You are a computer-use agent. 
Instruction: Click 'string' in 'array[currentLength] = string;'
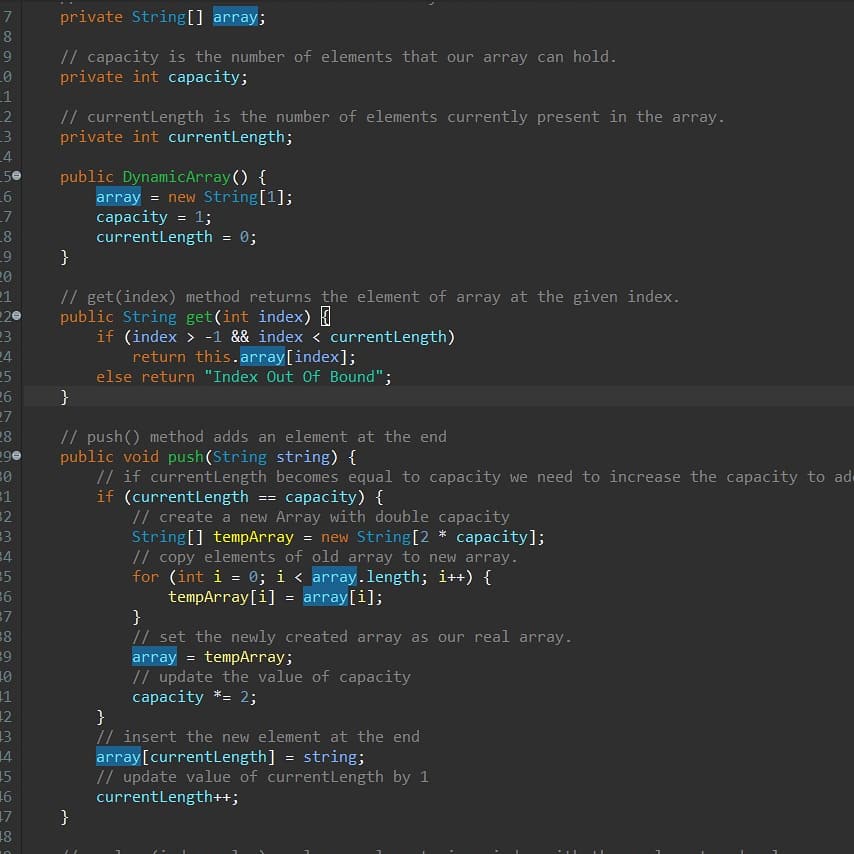[x=330, y=757]
